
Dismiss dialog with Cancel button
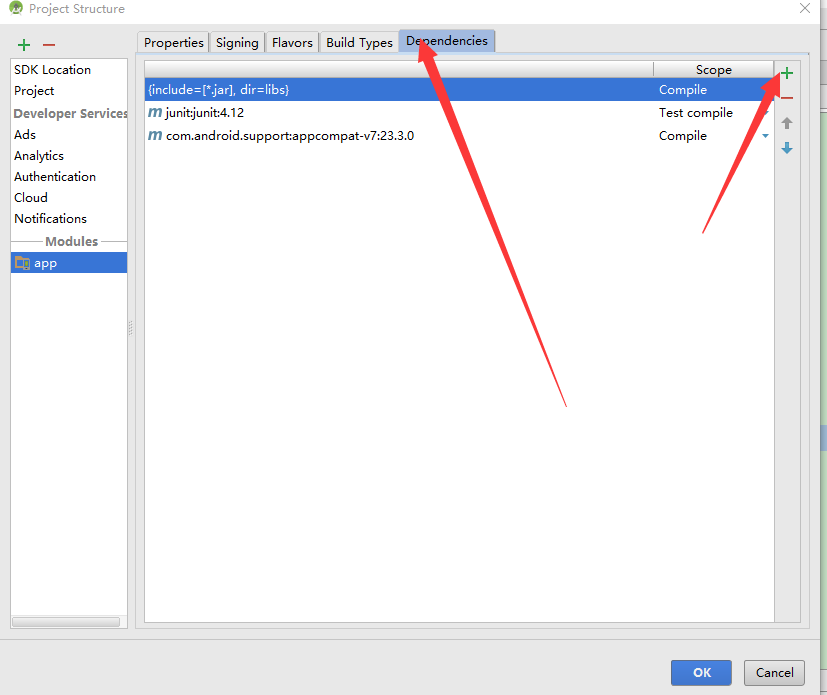coord(774,672)
